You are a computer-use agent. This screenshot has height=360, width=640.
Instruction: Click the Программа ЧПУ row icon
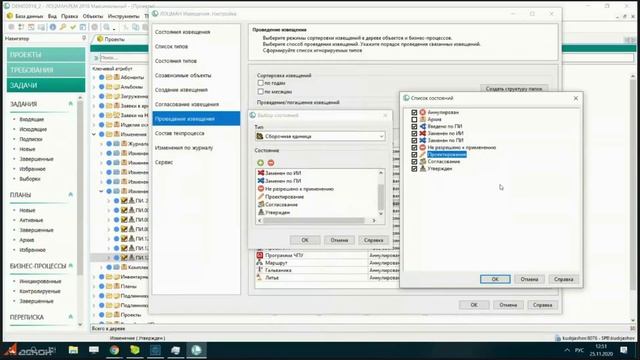260,255
